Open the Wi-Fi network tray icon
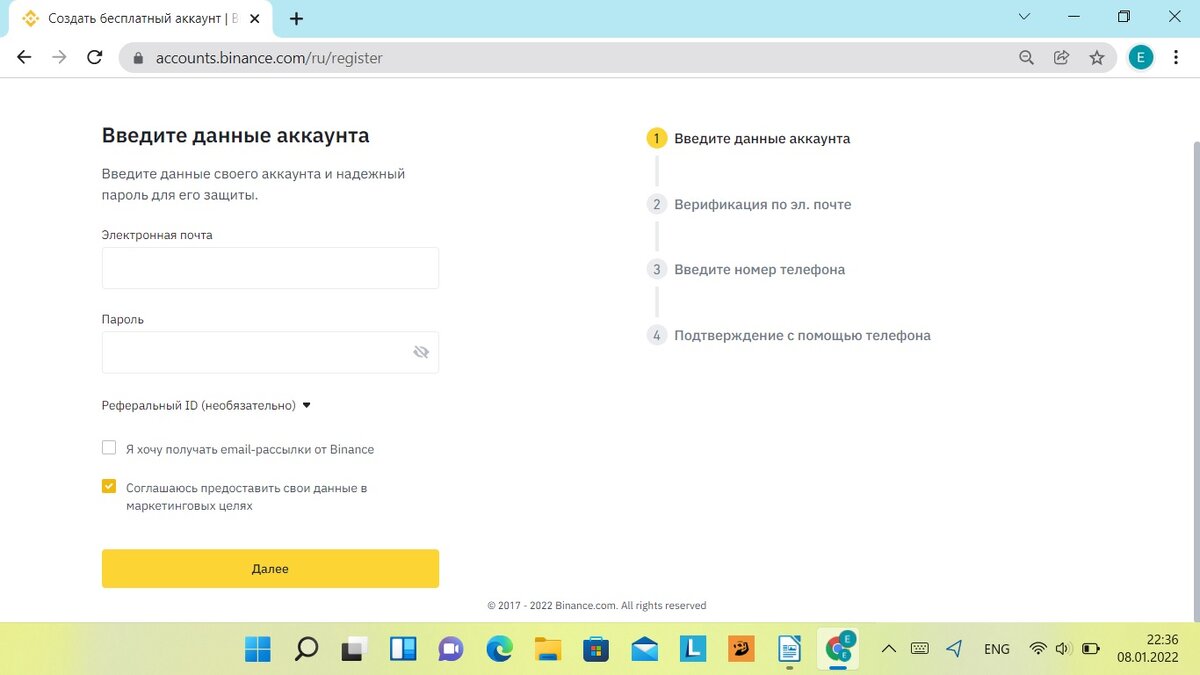 pos(1038,649)
